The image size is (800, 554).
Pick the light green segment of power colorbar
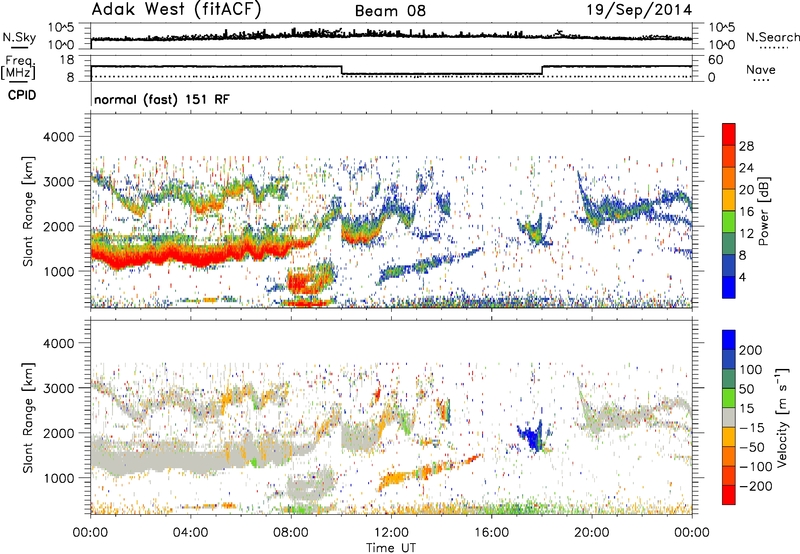click(x=729, y=222)
